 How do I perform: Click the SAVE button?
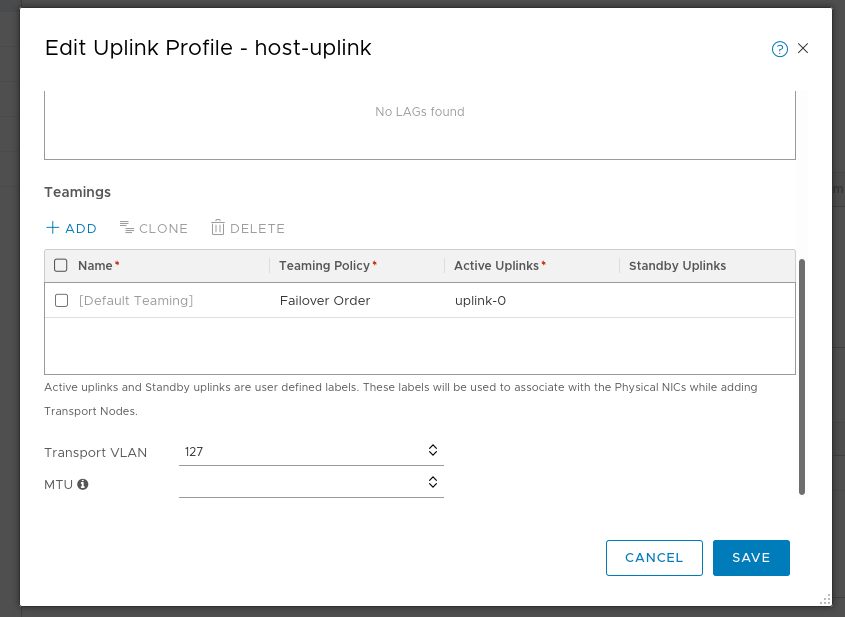pyautogui.click(x=751, y=558)
